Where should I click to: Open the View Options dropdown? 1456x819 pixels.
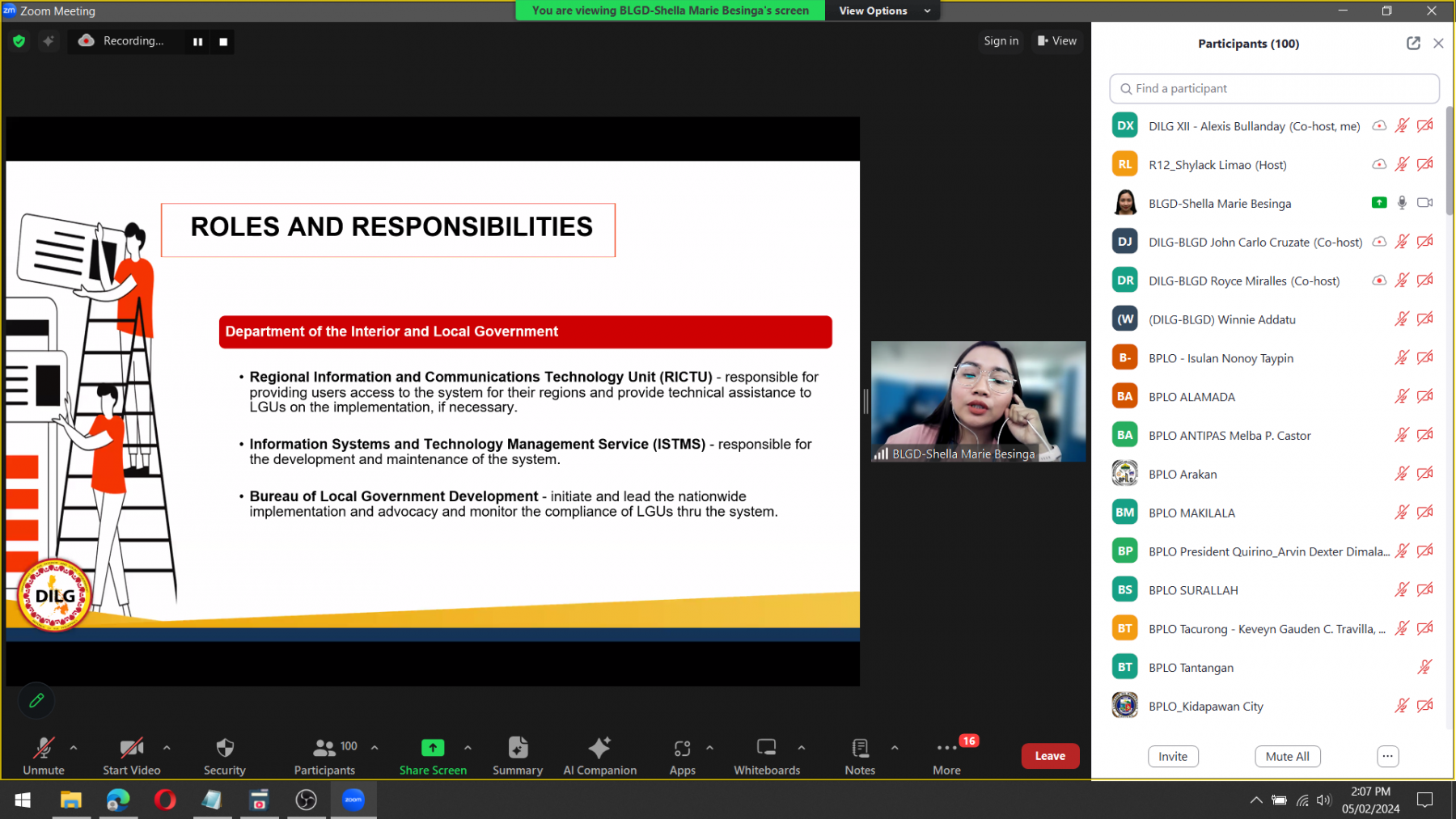882,11
